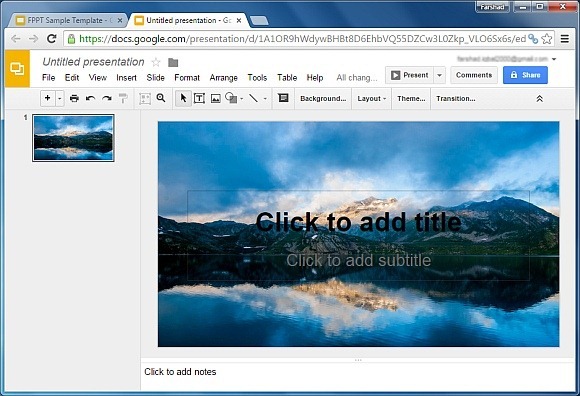
Task: Click the Redo arrow
Action: click(107, 98)
